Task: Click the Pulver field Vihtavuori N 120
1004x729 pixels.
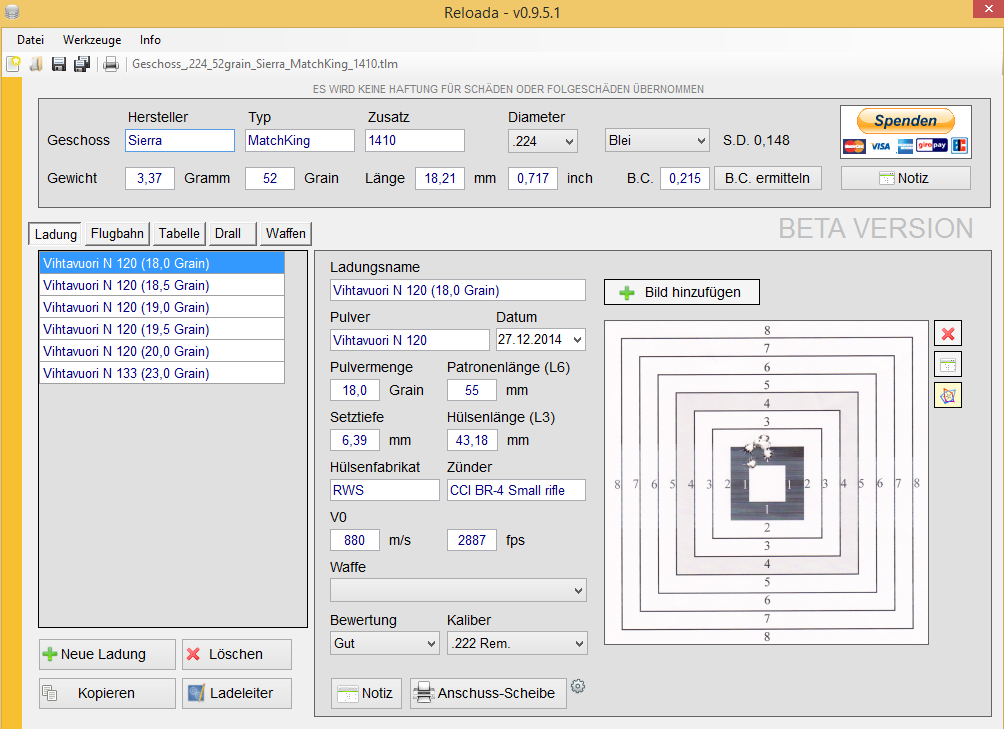Action: point(410,340)
